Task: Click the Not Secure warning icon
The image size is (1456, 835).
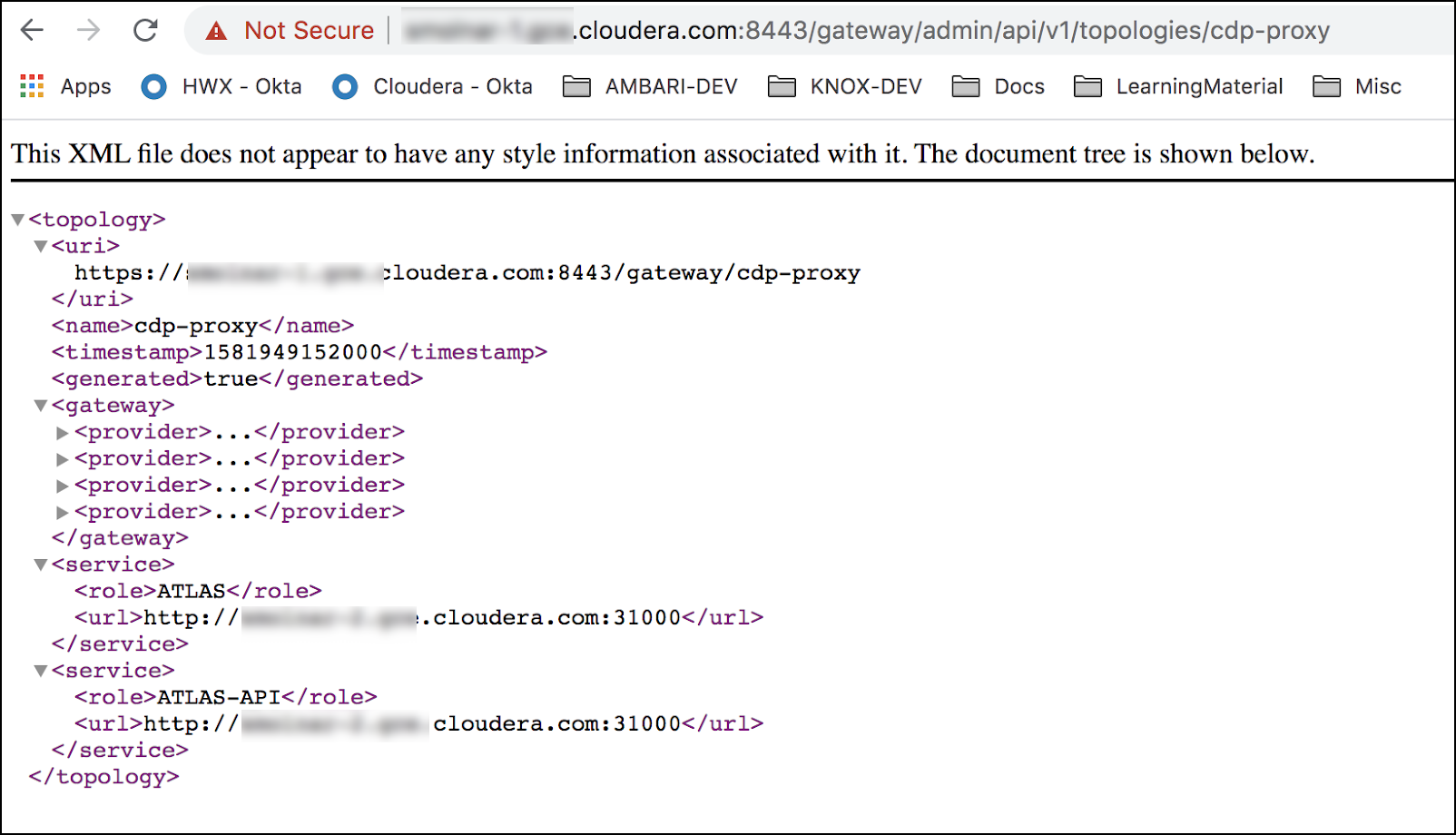Action: 216,31
